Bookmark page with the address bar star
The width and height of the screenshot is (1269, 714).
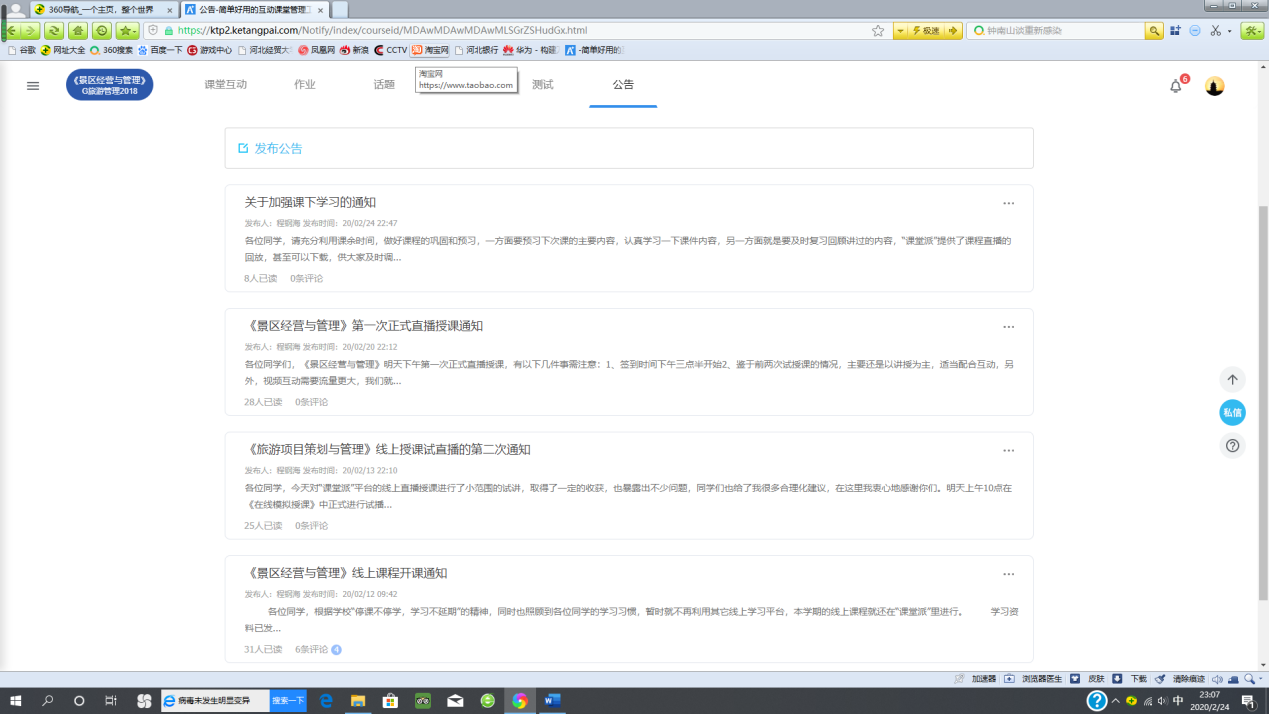click(878, 31)
